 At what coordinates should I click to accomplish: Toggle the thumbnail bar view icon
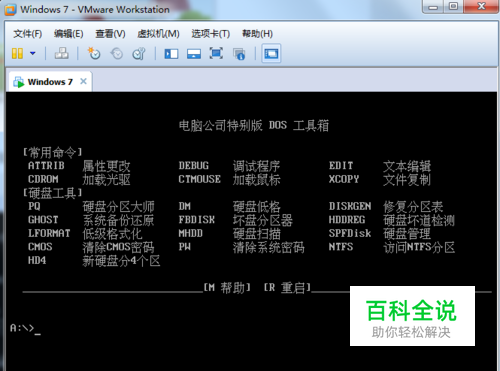tap(194, 54)
